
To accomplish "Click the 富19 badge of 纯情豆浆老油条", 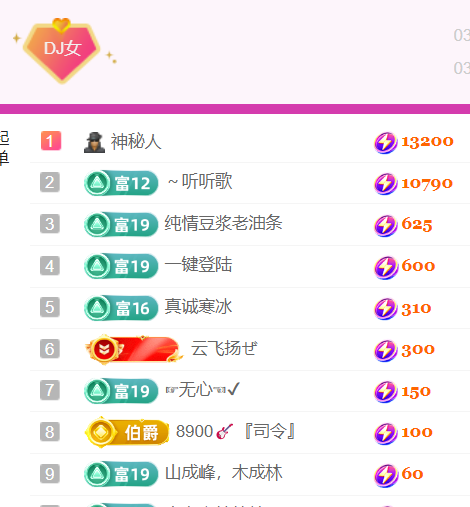I will pyautogui.click(x=121, y=224).
